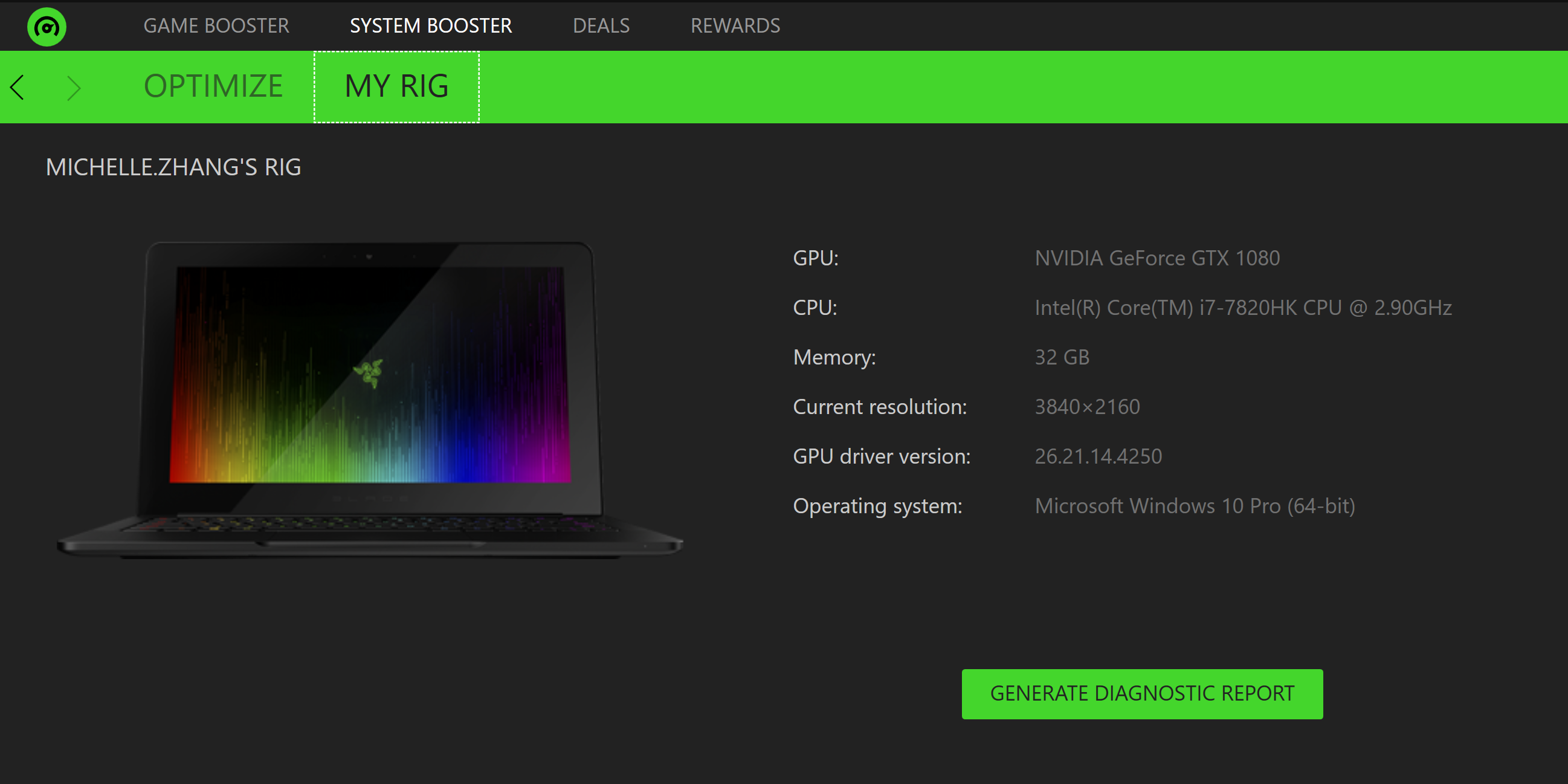Image resolution: width=1568 pixels, height=784 pixels.
Task: Click the GPU value NVIDIA GeForce GTX 1080
Action: tap(1157, 258)
